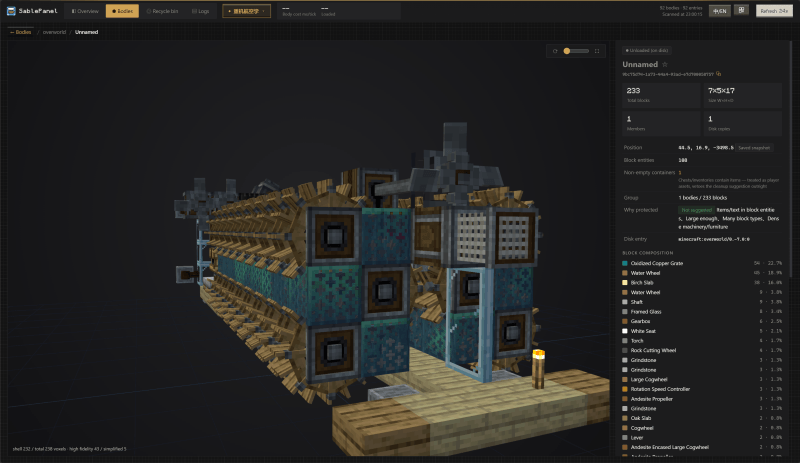Adjust the 3D viewer slider
Image resolution: width=800 pixels, height=463 pixels.
coord(576,51)
